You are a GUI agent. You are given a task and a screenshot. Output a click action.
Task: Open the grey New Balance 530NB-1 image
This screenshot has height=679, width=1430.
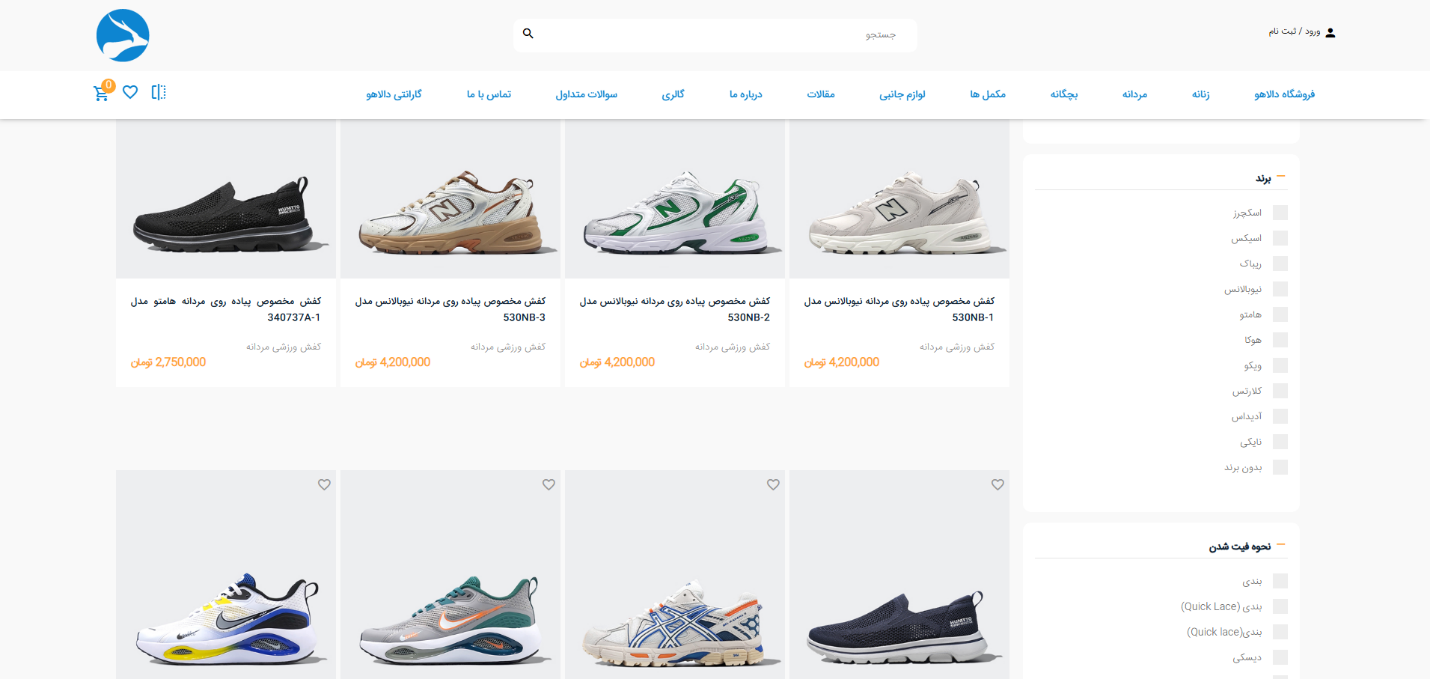pyautogui.click(x=899, y=199)
